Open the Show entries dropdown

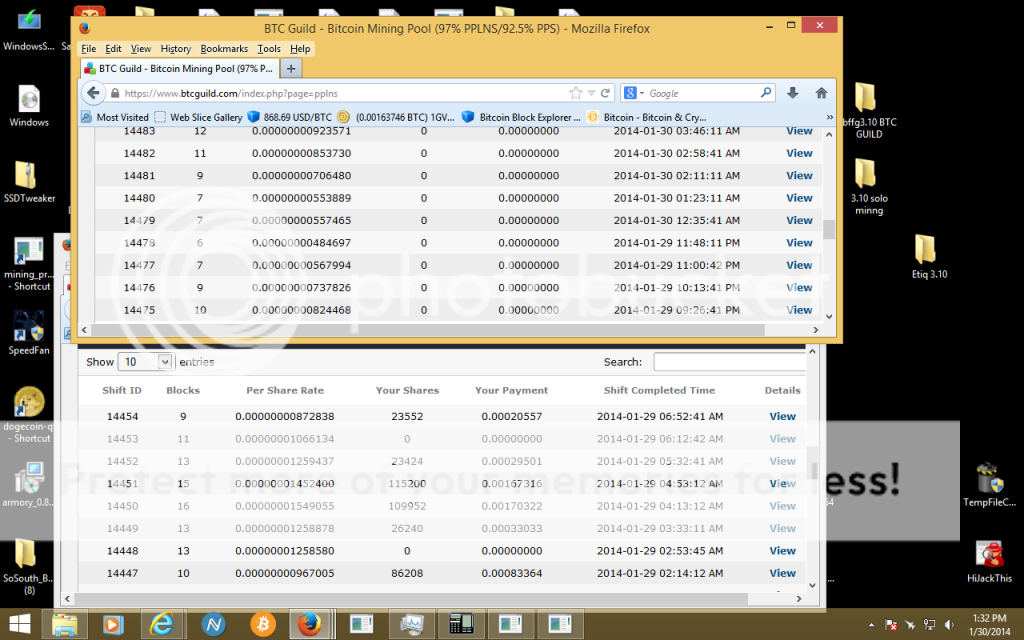click(x=144, y=362)
